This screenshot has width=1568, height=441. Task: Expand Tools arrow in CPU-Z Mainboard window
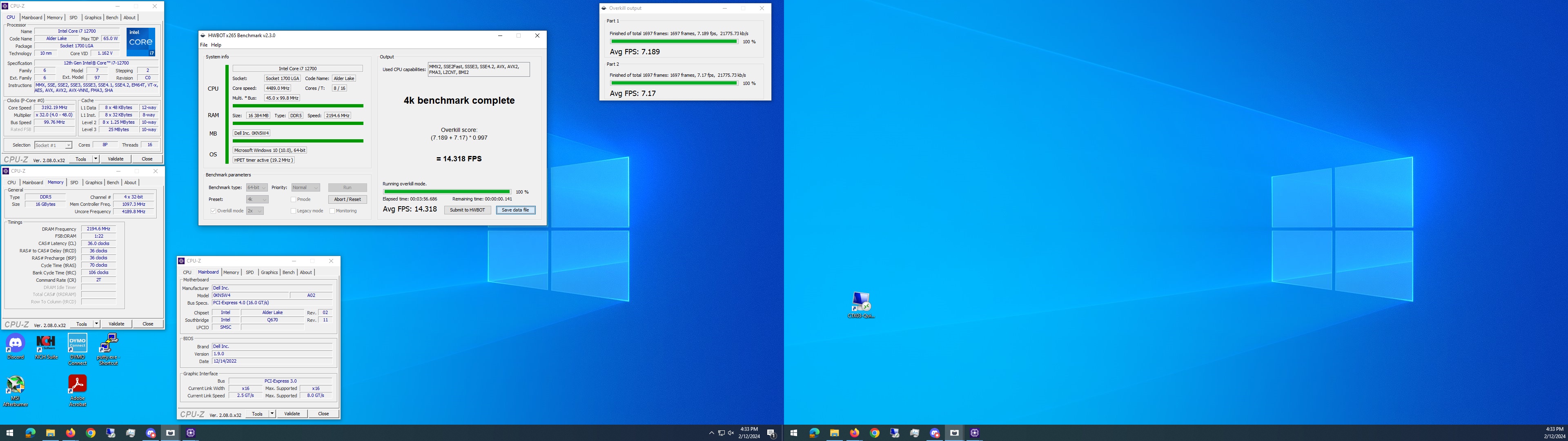272,414
